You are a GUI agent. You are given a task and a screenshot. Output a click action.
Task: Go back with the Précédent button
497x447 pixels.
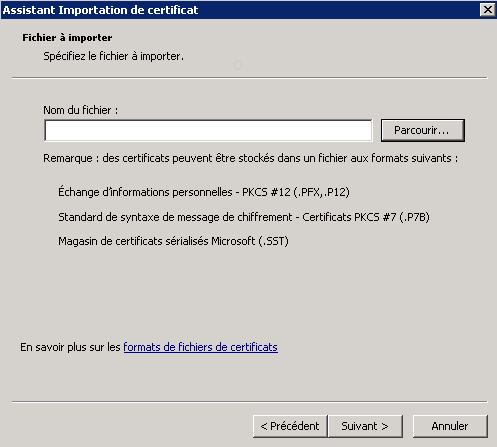[x=290, y=426]
